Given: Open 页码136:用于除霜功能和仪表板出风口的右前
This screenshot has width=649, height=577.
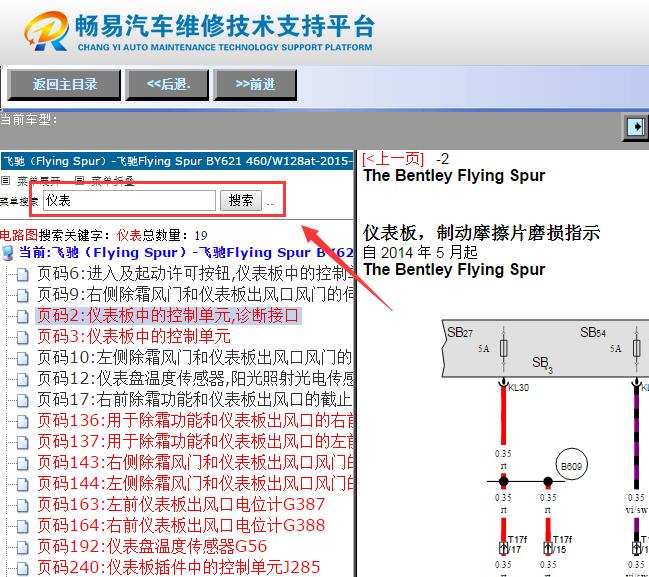Looking at the screenshot, I should tap(195, 421).
